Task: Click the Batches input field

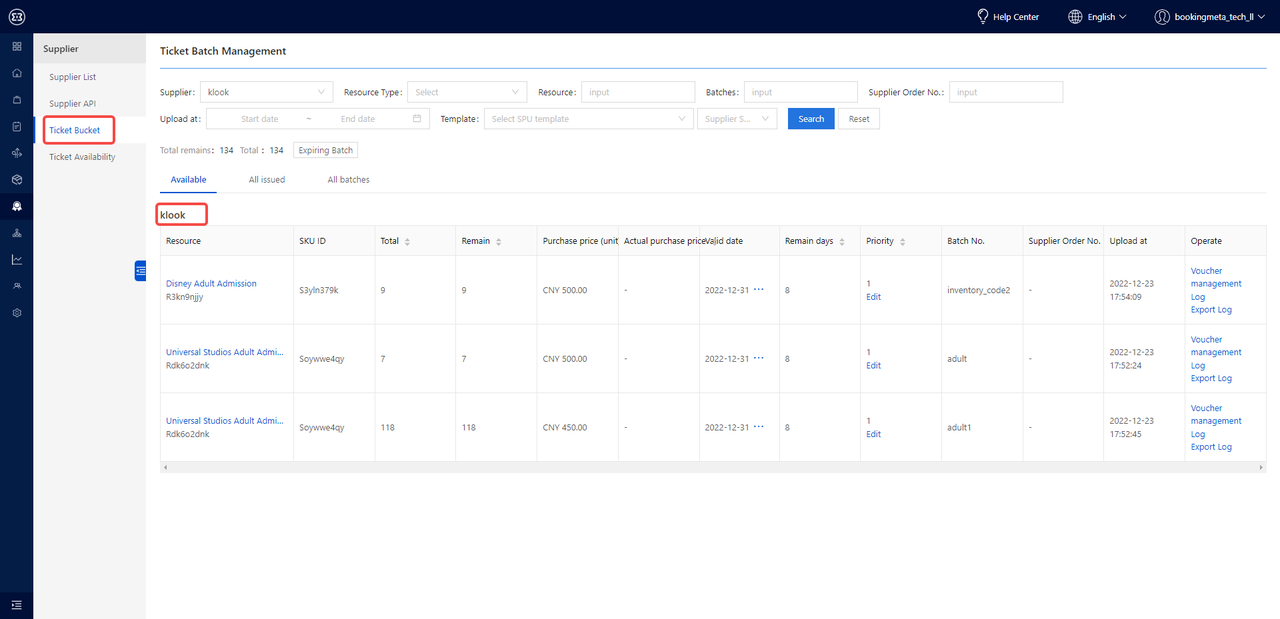Action: tap(800, 92)
